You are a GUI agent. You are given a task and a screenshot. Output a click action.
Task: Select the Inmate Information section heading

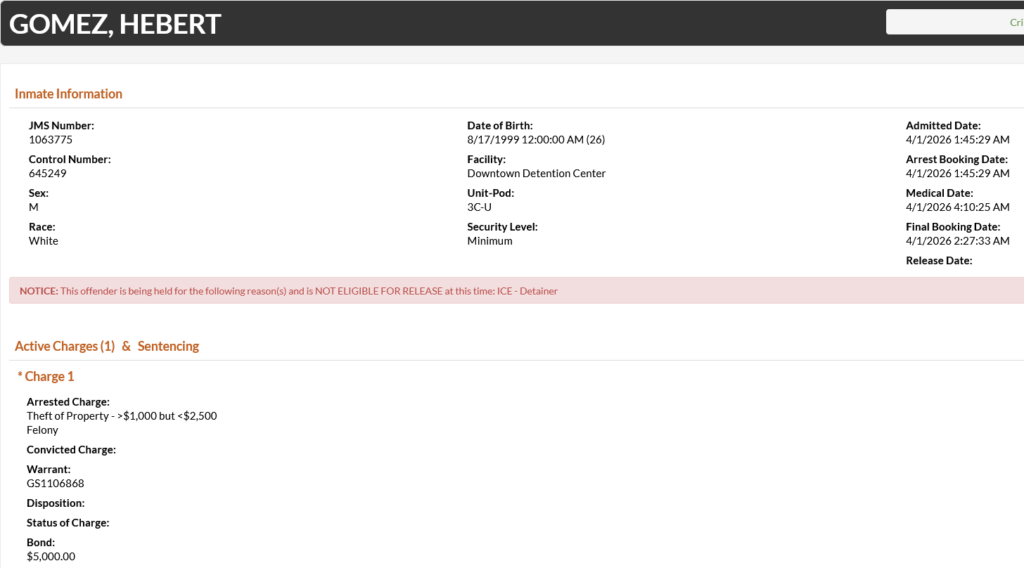68,94
